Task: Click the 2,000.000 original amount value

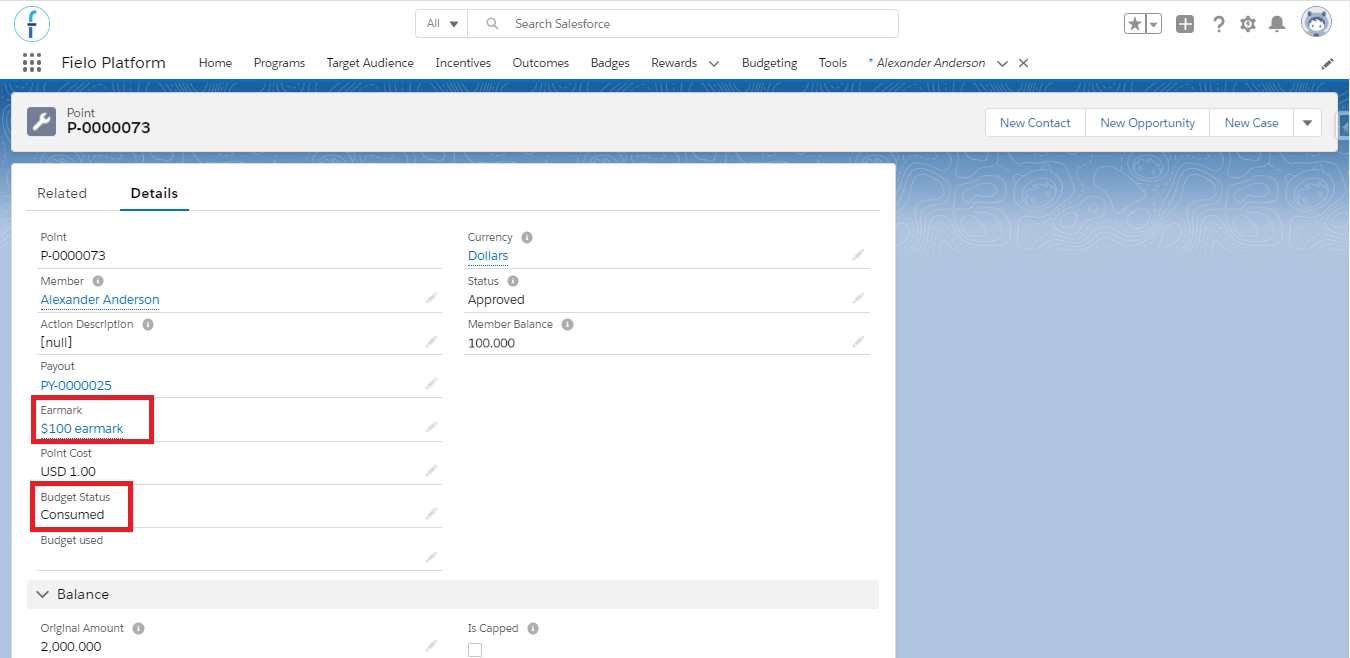Action: click(71, 646)
